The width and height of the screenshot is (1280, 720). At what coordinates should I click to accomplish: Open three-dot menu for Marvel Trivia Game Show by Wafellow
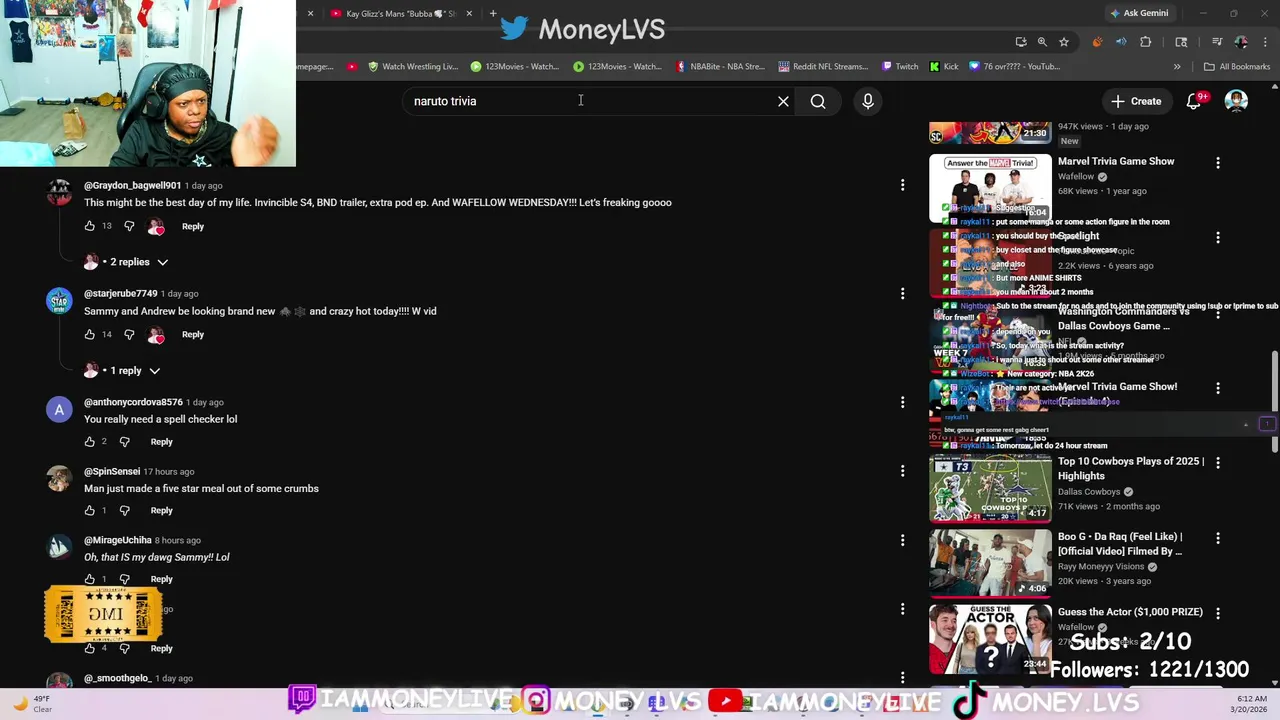coord(1217,162)
